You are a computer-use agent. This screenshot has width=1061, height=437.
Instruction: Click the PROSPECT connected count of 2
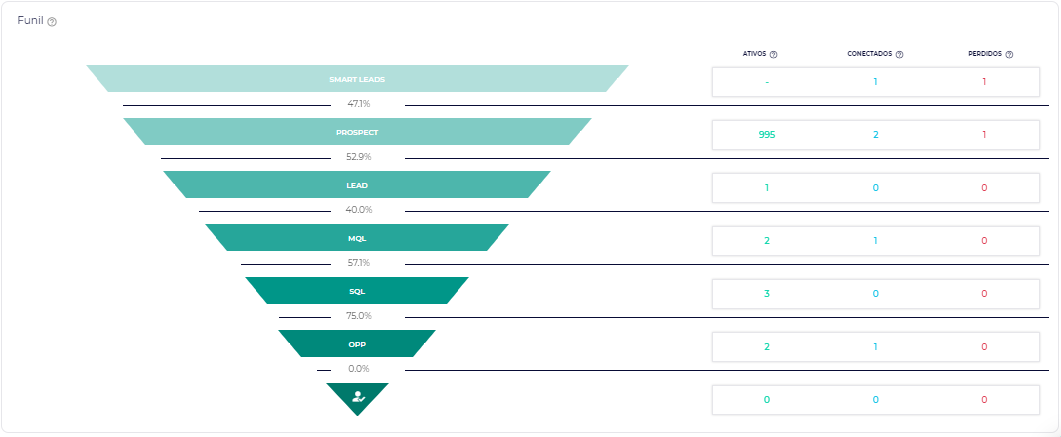[x=875, y=134]
